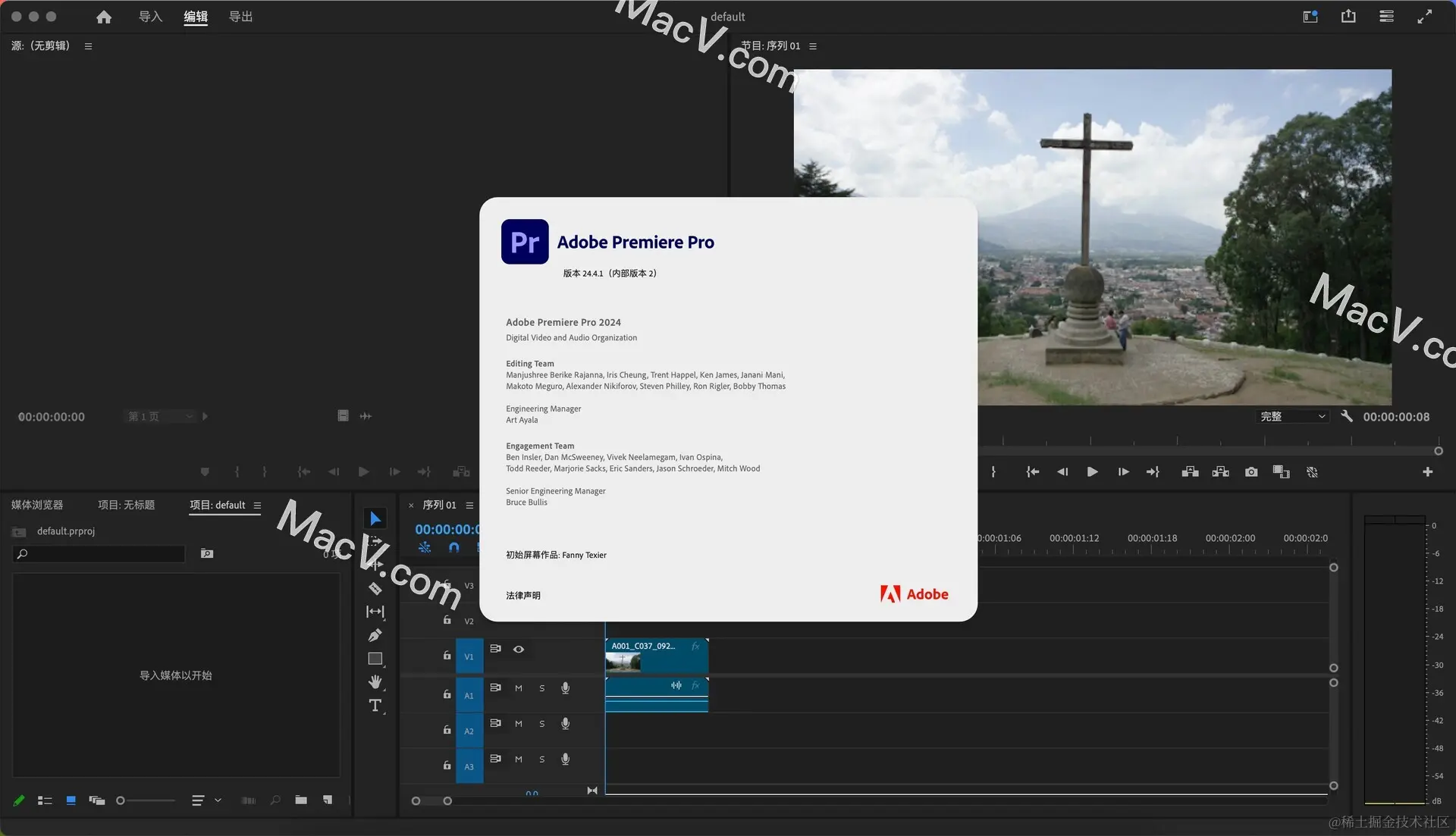The image size is (1456, 836).
Task: Solo audio track A2
Action: click(541, 724)
